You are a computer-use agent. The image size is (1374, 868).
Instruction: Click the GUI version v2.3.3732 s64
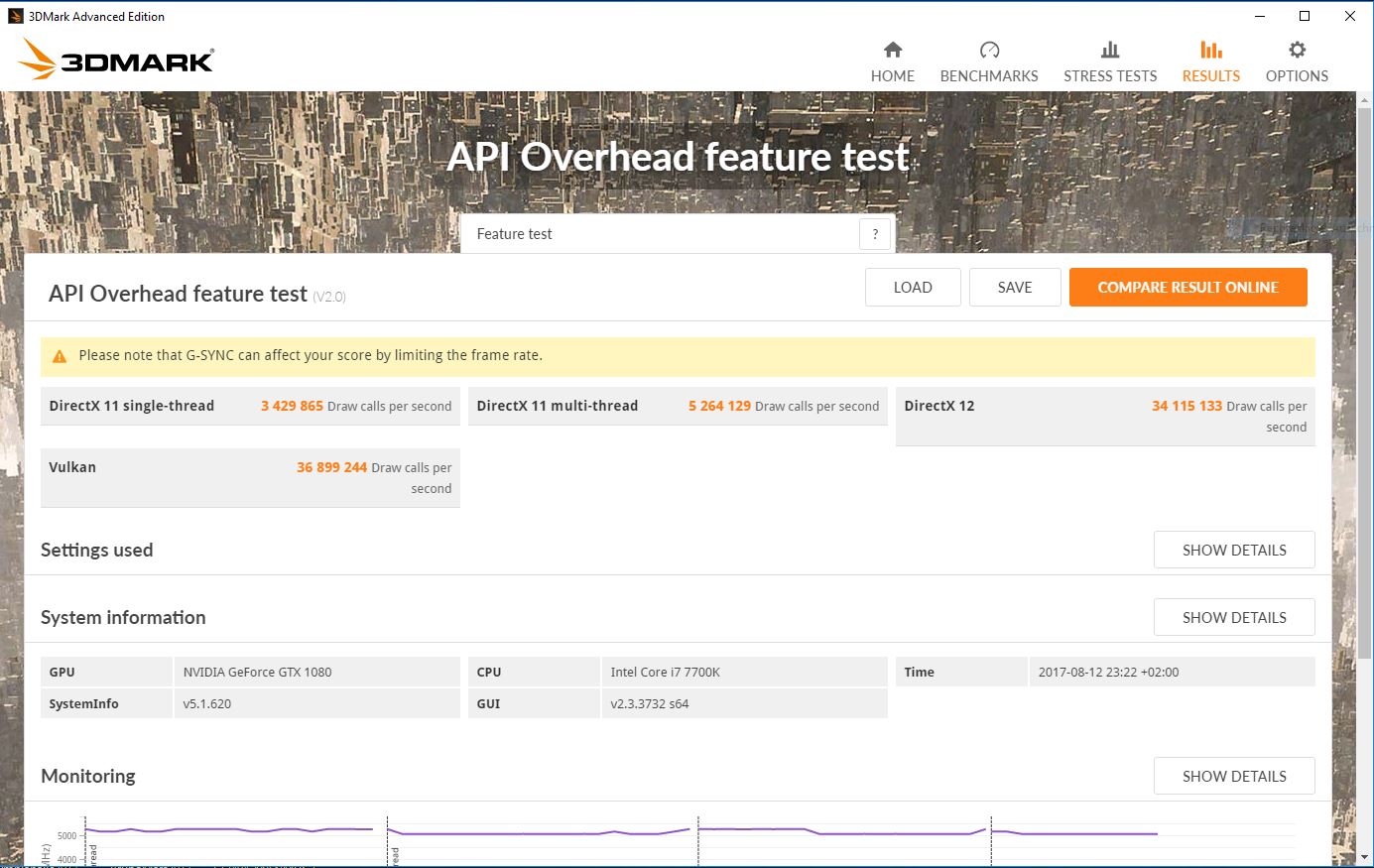point(649,703)
